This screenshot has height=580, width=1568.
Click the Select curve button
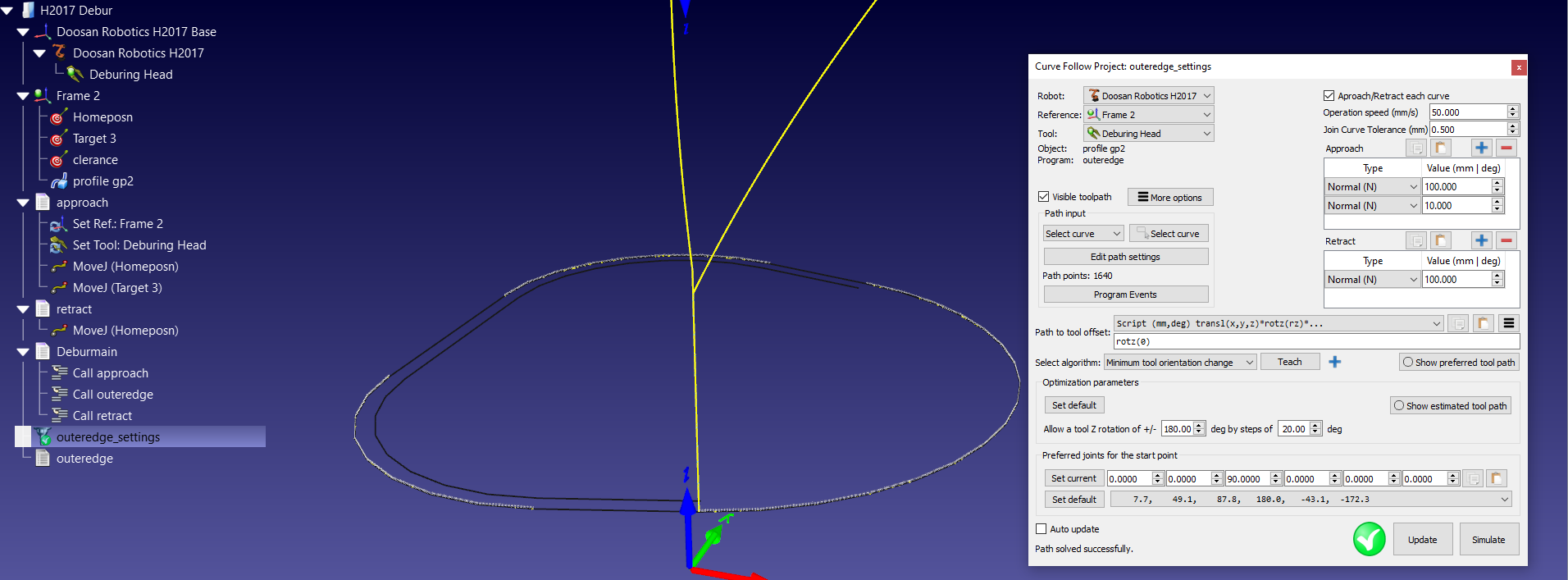tap(1169, 234)
